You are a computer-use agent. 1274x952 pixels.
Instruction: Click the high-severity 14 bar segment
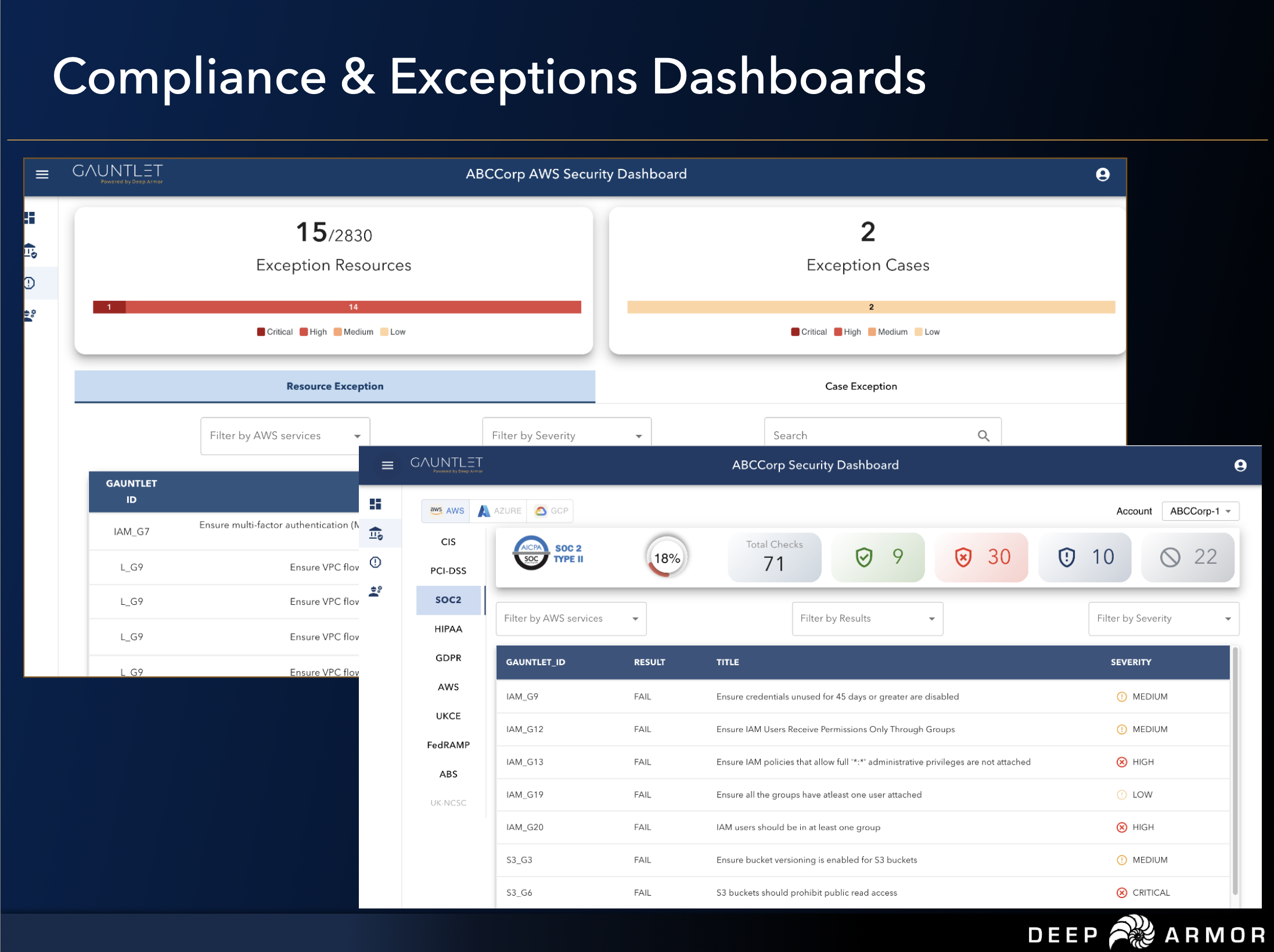353,307
